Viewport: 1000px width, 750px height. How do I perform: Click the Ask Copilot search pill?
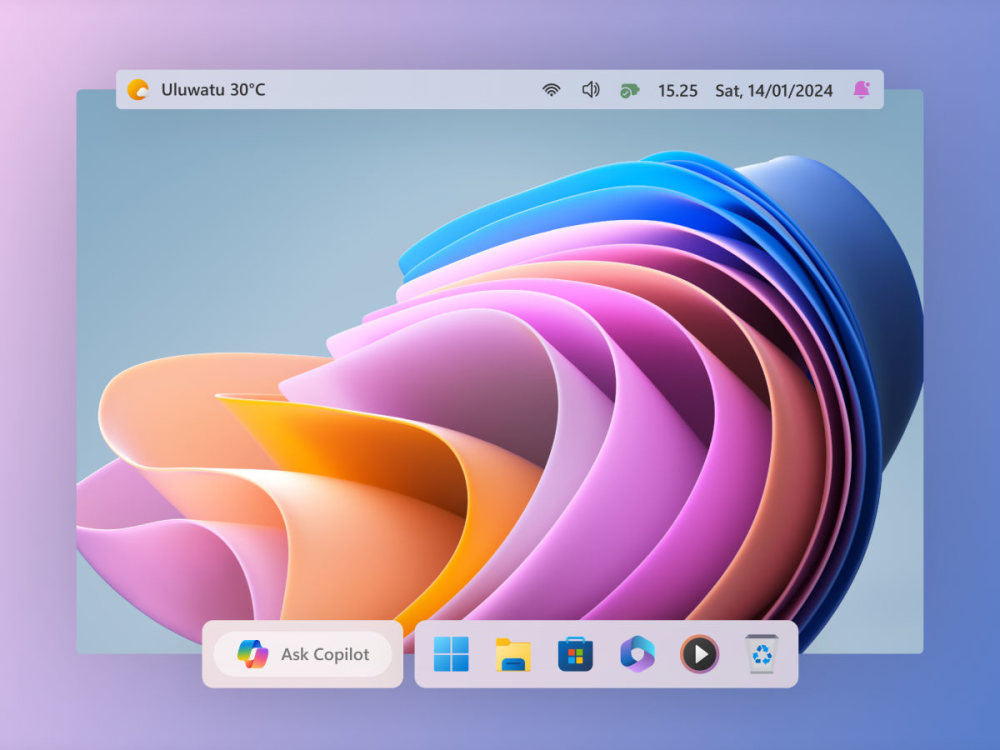[302, 654]
